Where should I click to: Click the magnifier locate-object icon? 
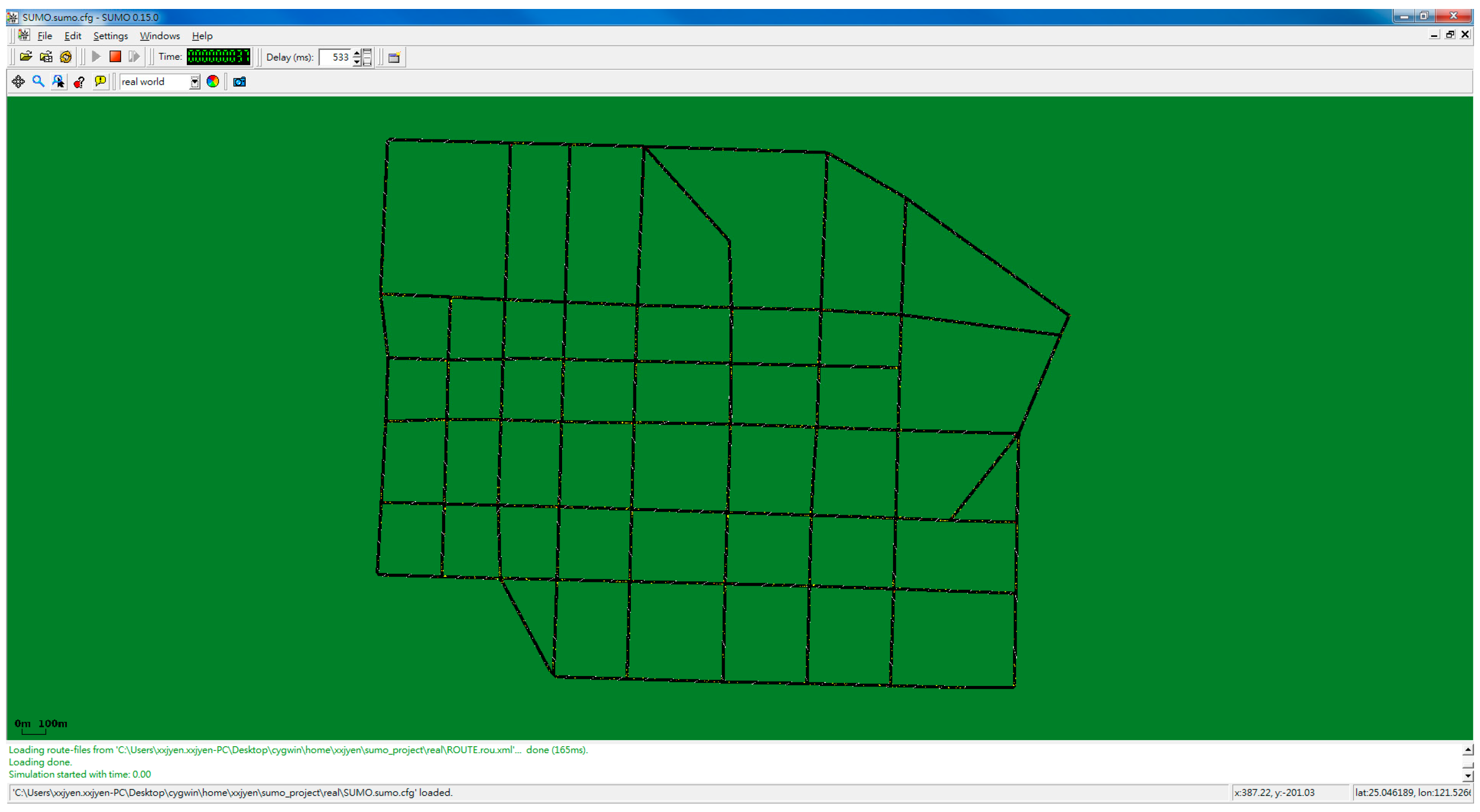pos(38,82)
